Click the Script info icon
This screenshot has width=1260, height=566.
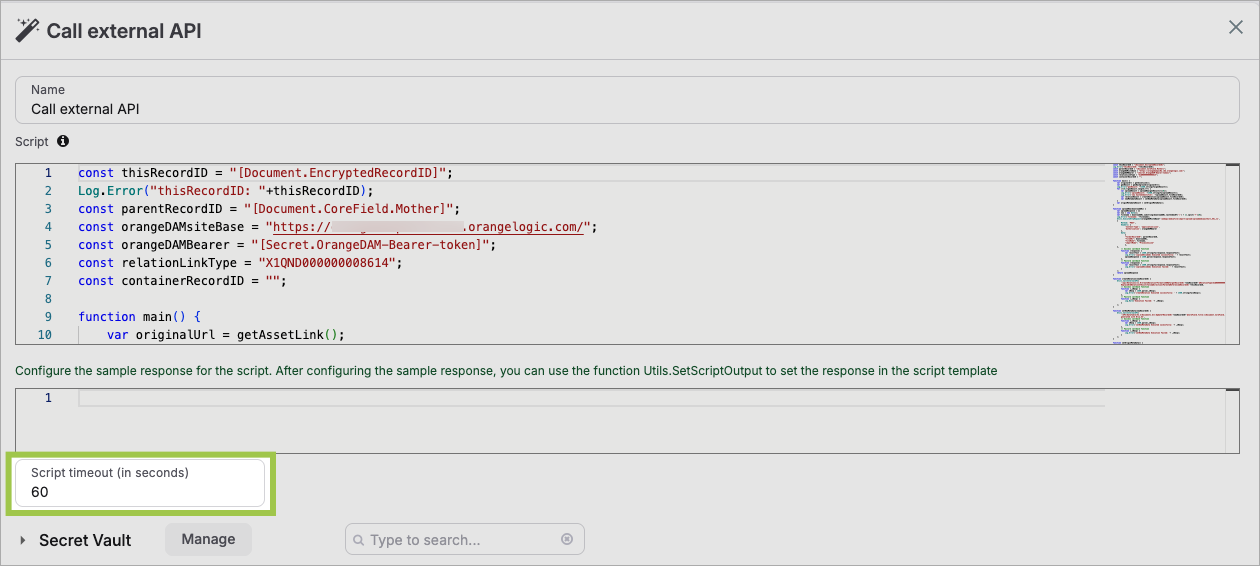[63, 142]
